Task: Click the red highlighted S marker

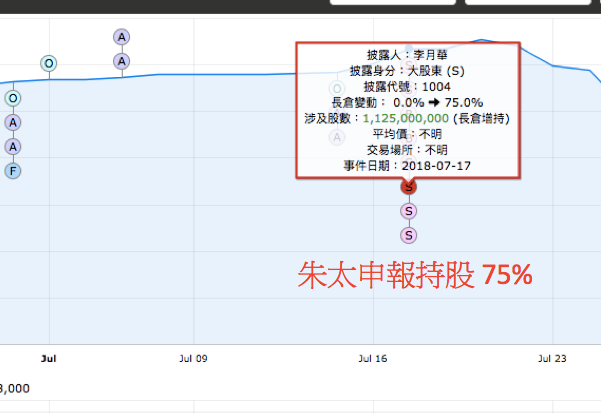Action: tap(408, 187)
